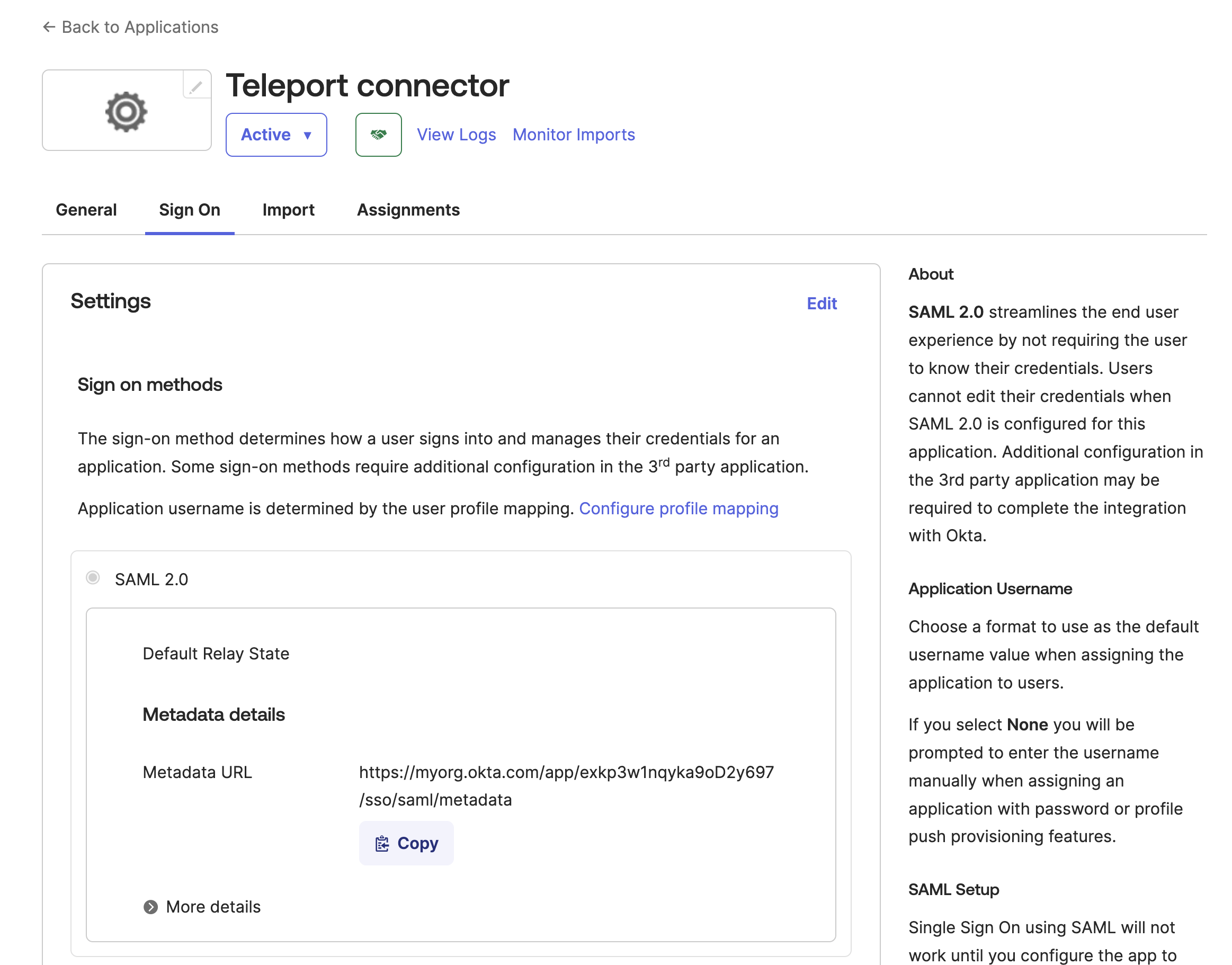Expand the More details section
The width and height of the screenshot is (1232, 965).
[212, 907]
